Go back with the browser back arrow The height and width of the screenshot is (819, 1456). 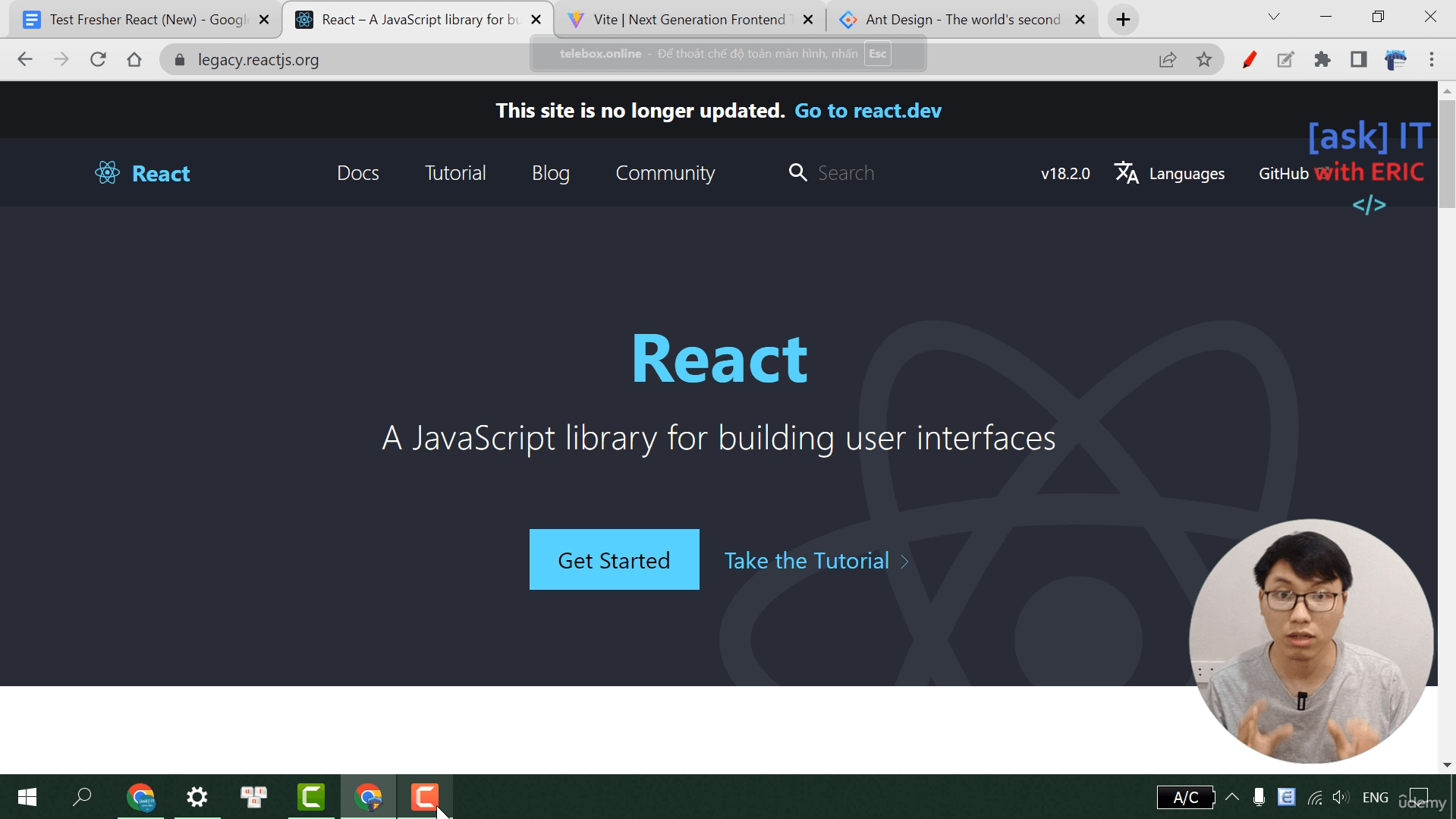pos(25,59)
